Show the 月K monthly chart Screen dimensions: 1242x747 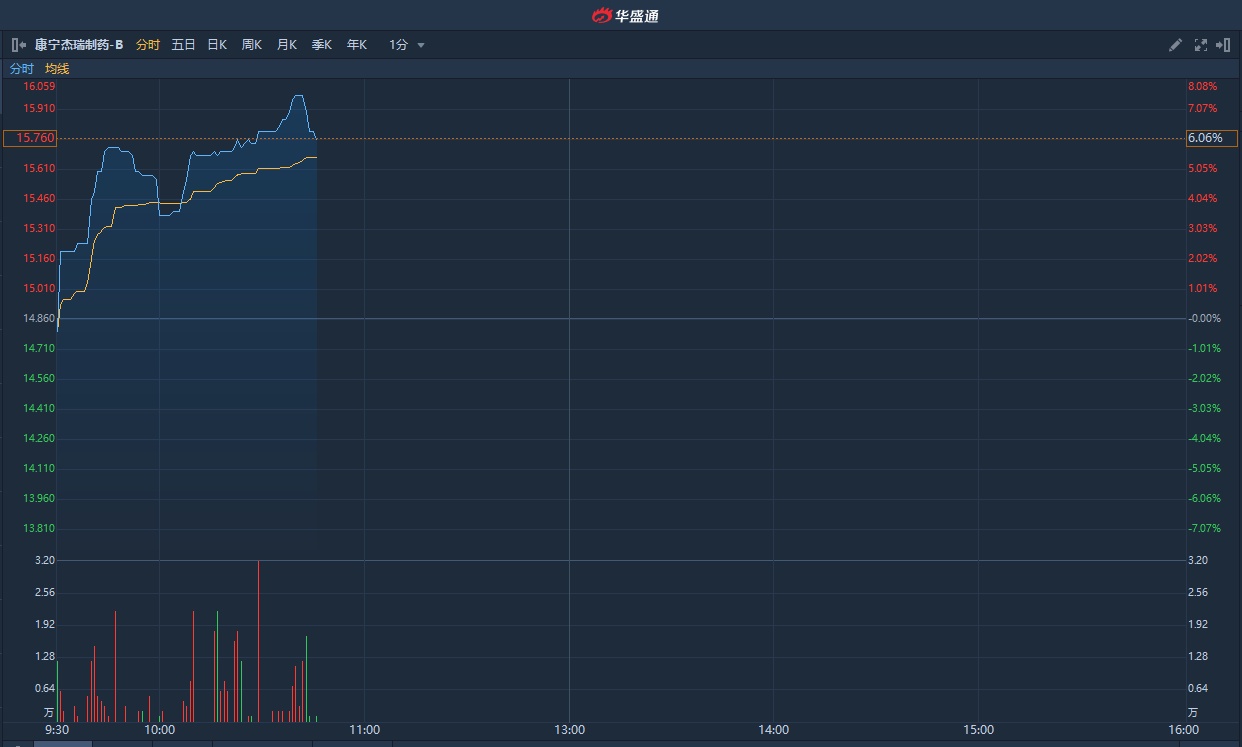pos(287,45)
